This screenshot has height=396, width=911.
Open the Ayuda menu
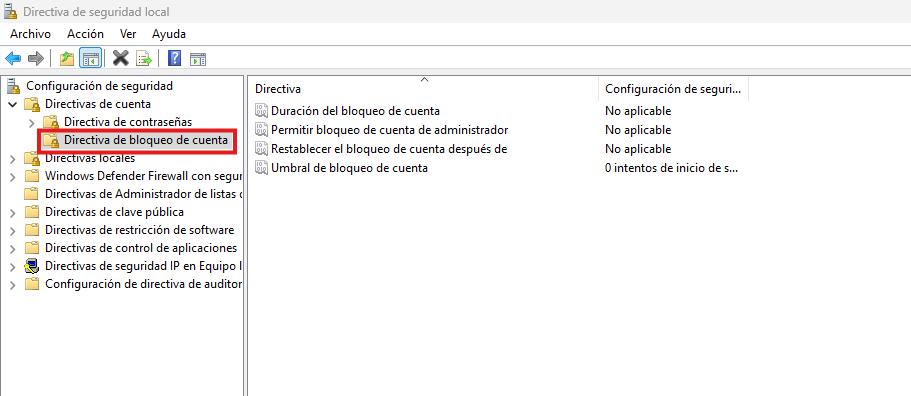(169, 34)
